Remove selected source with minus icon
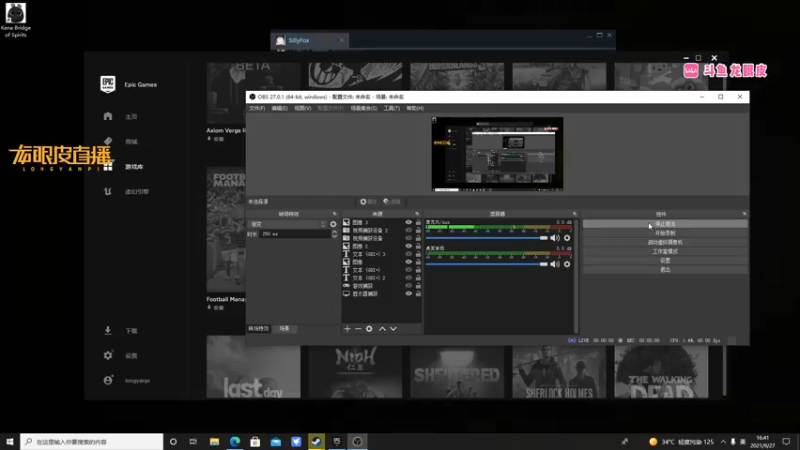 [358, 329]
